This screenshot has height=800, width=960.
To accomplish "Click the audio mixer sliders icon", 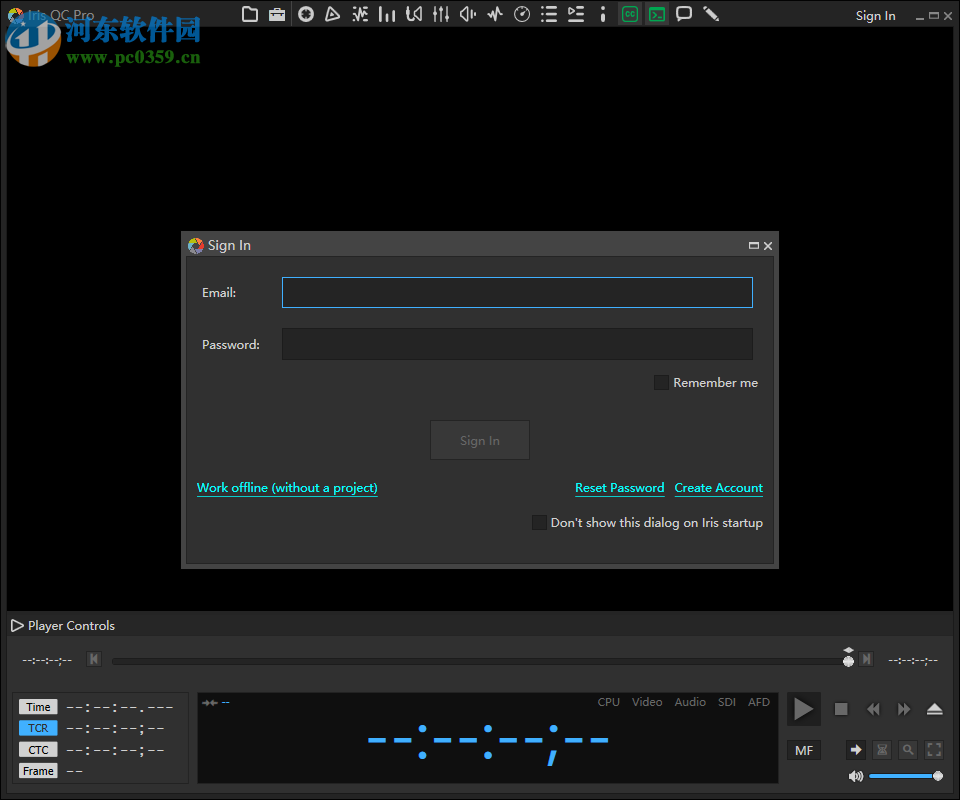I will coord(440,14).
